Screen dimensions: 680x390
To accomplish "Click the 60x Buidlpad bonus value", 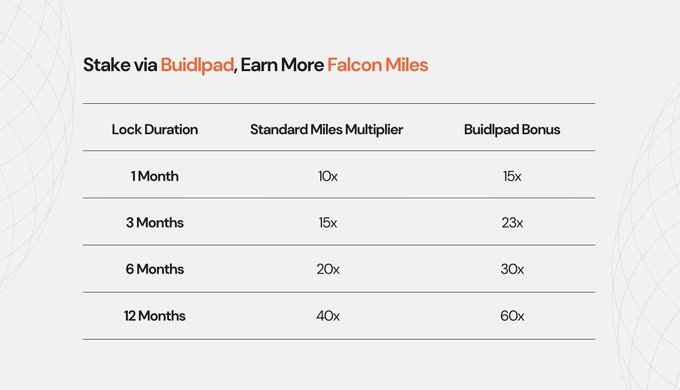I will (512, 316).
